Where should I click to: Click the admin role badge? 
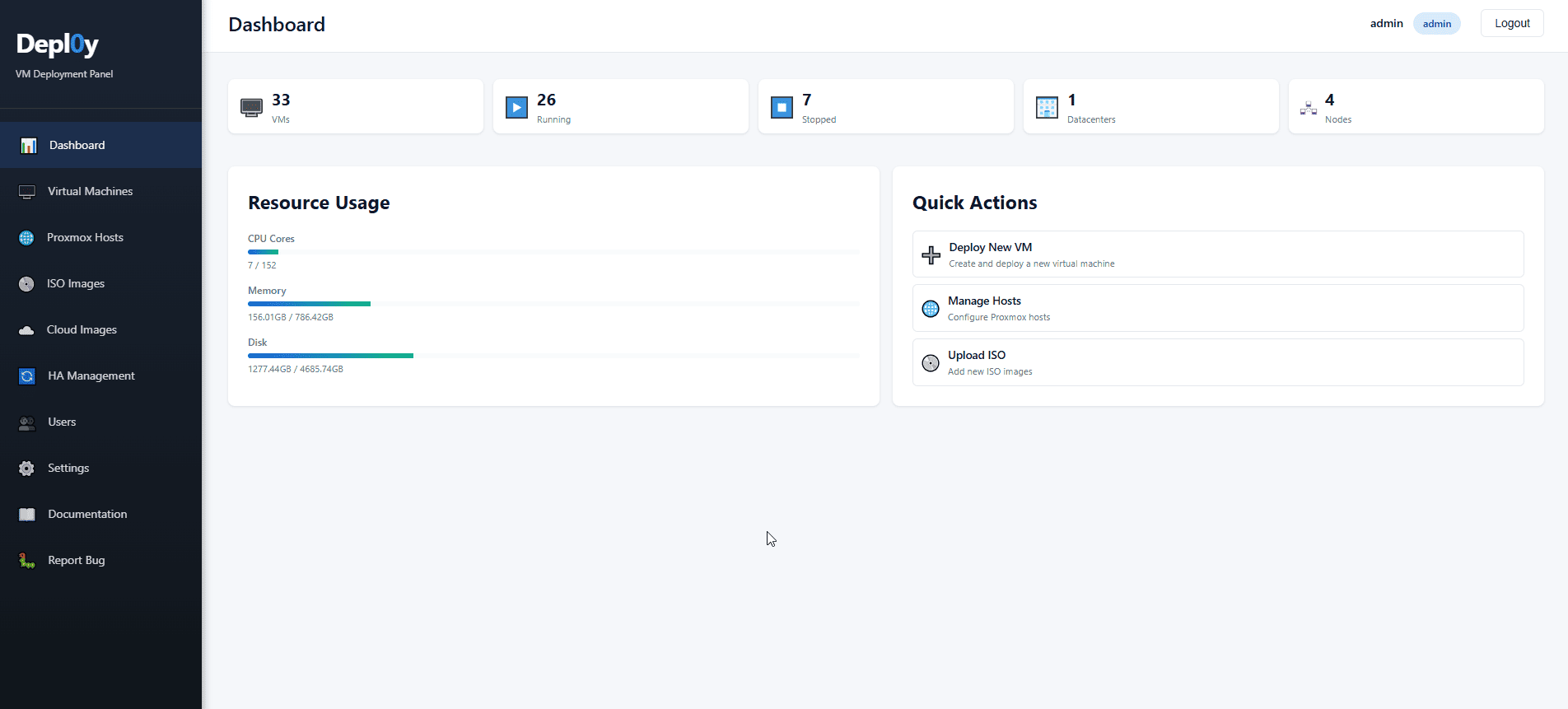click(x=1437, y=24)
